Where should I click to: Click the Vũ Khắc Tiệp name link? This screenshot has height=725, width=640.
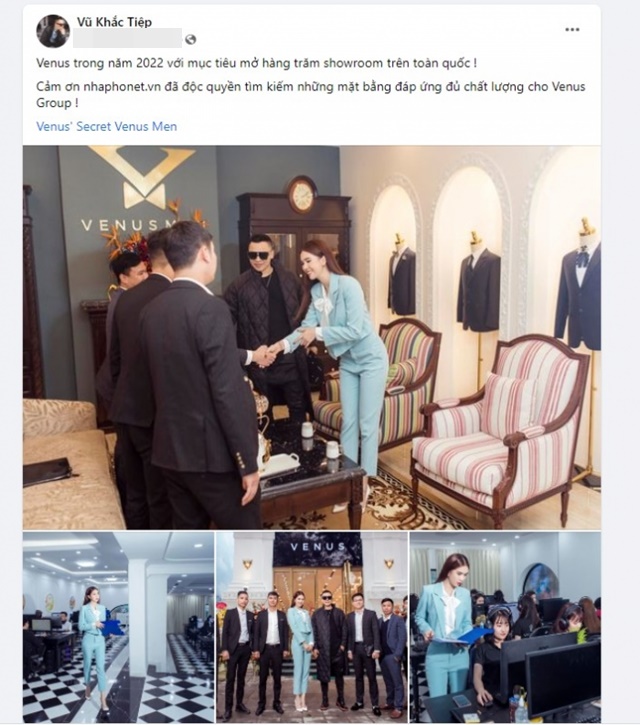(114, 22)
